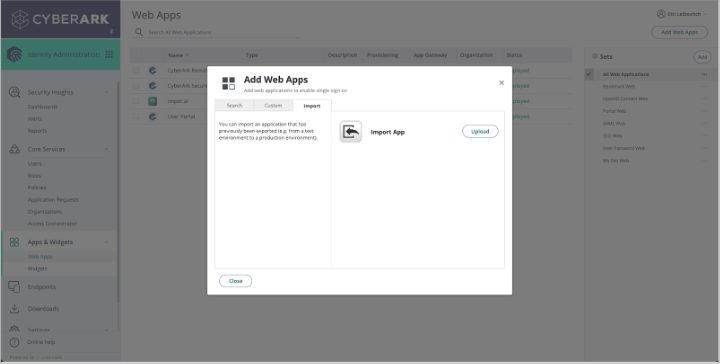Open Policies in the sidebar
This screenshot has height=364, width=721.
[x=37, y=188]
